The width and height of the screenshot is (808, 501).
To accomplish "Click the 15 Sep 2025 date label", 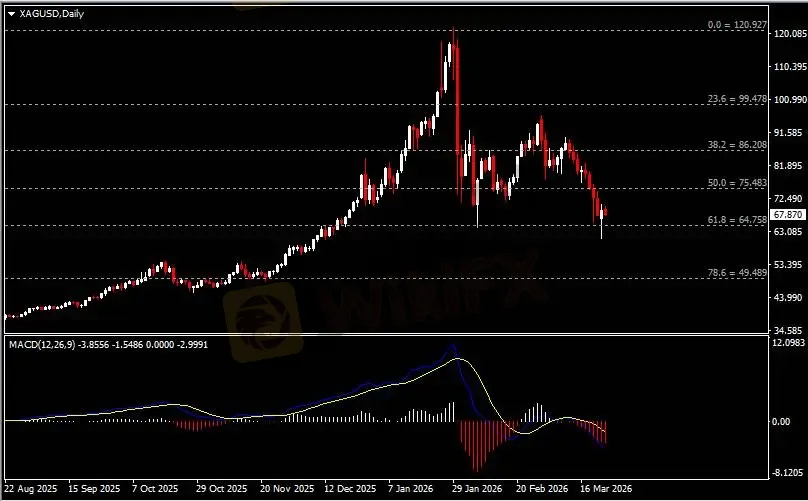I will tap(94, 488).
